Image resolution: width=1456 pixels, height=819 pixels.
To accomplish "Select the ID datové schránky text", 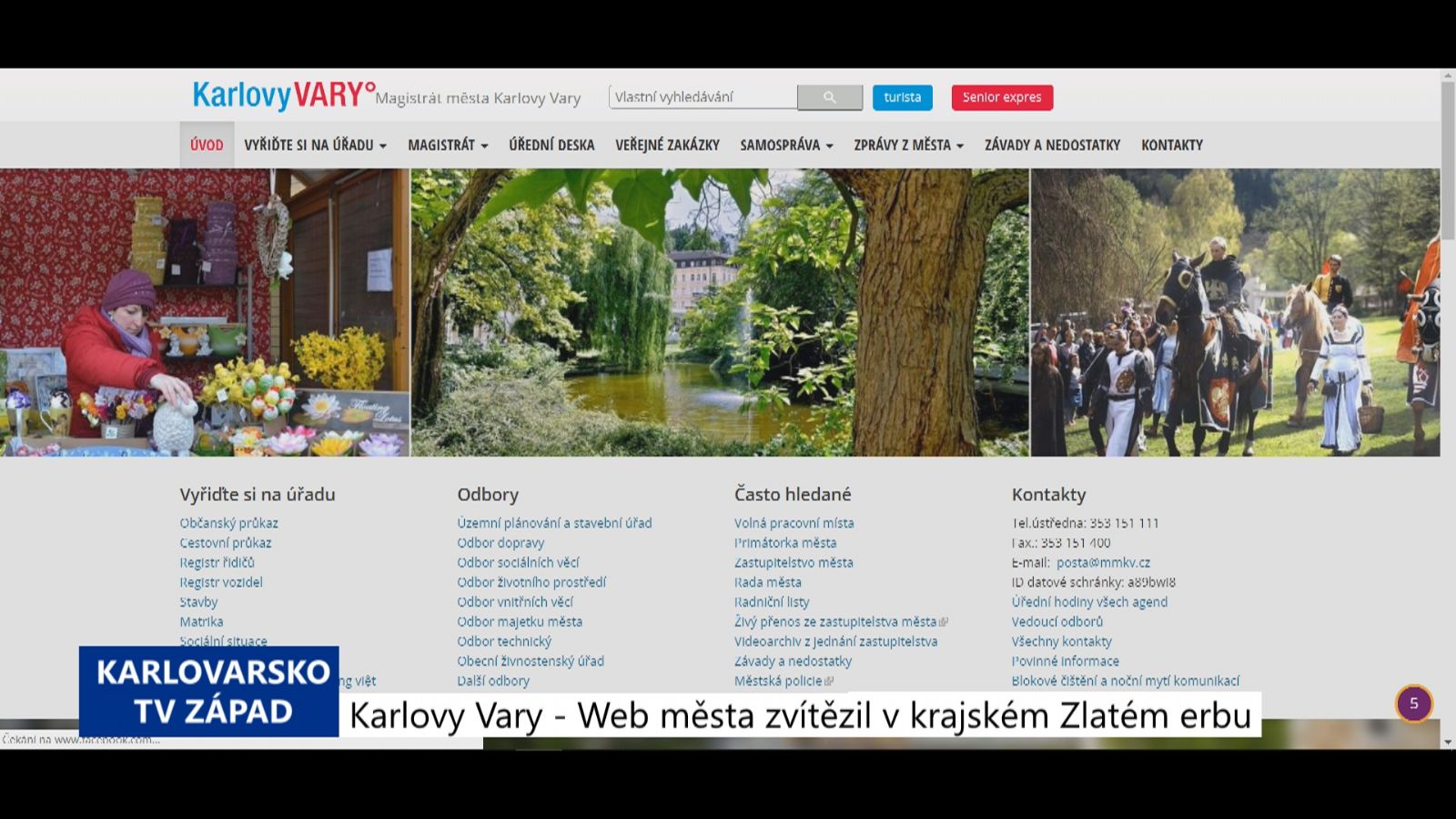I will [x=1094, y=582].
